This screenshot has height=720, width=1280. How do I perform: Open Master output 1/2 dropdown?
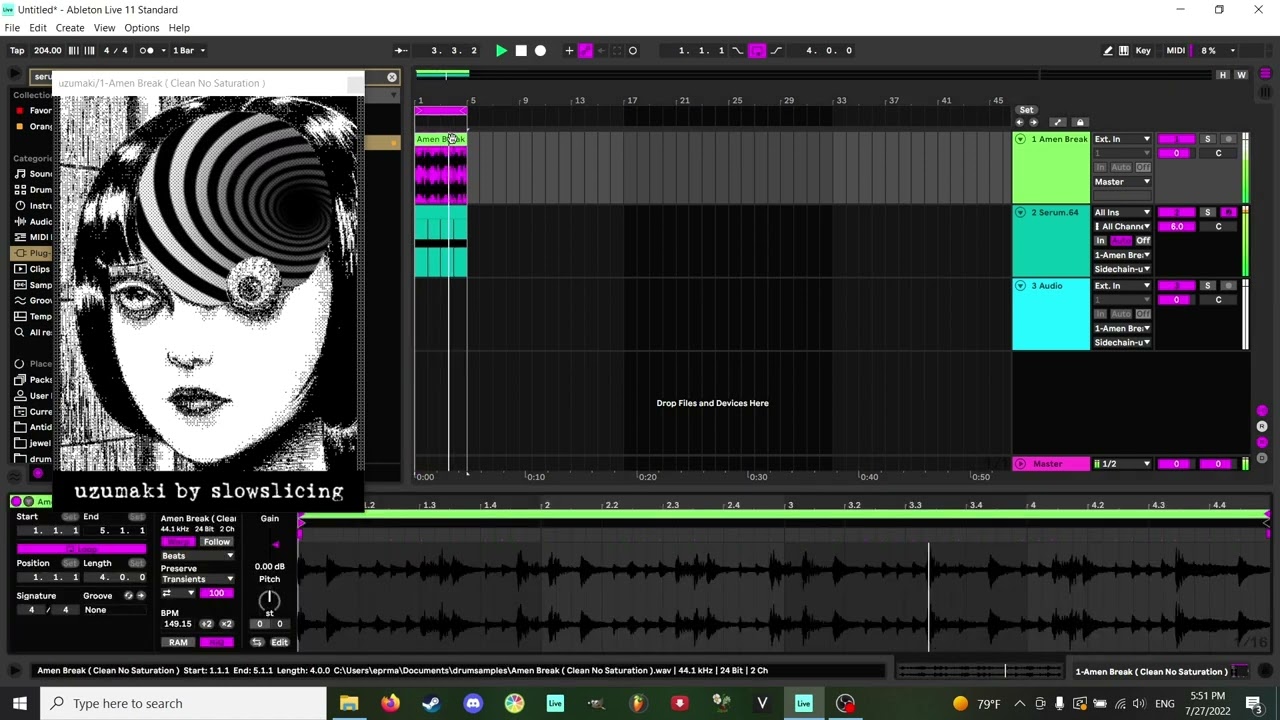pyautogui.click(x=1122, y=464)
